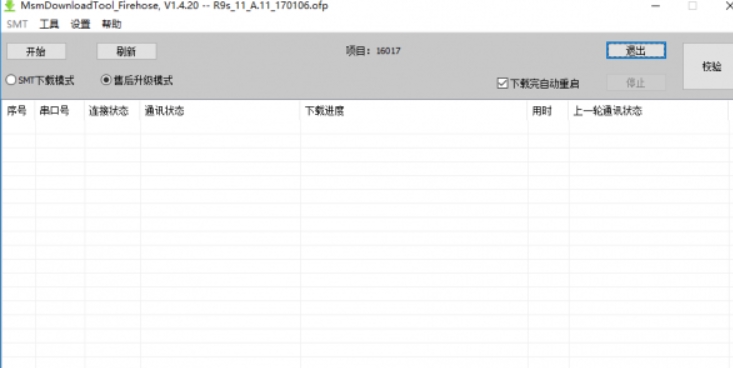This screenshot has width=733, height=368.
Task: Click the 串口号 column header
Action: (60, 111)
